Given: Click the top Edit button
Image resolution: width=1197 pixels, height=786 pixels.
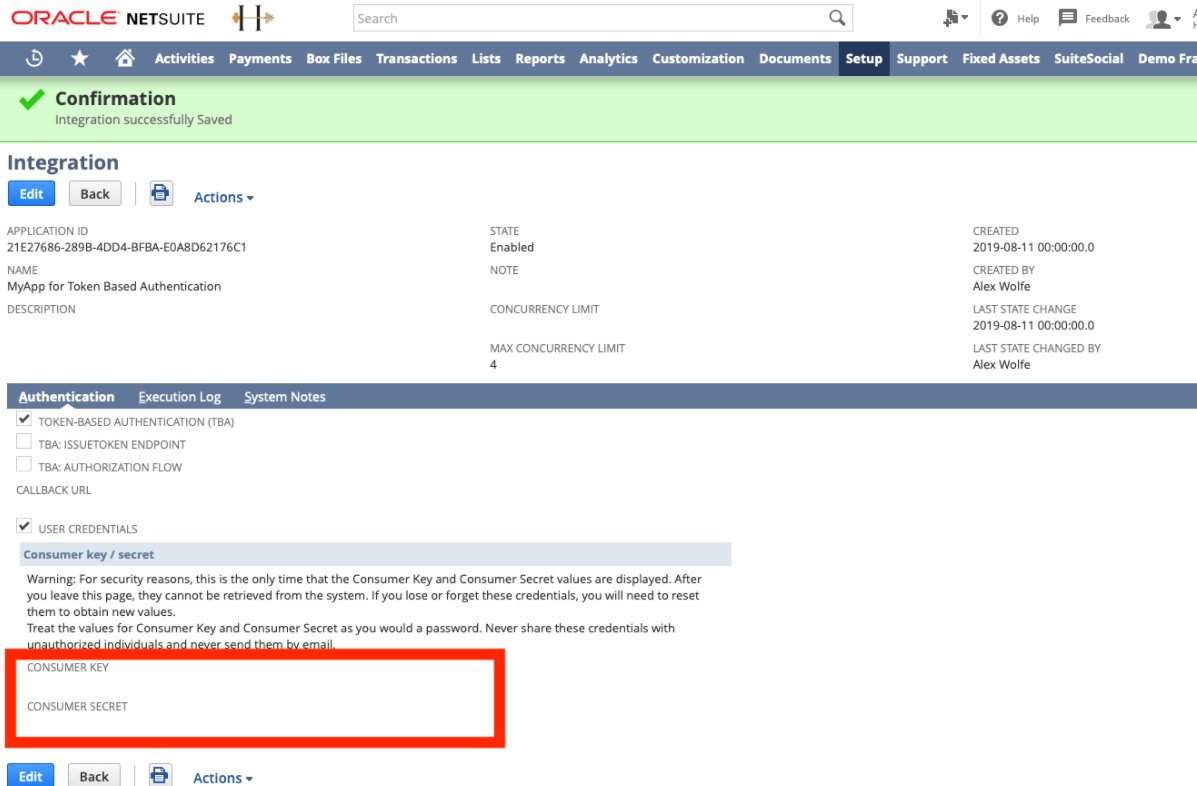Looking at the screenshot, I should tap(31, 193).
